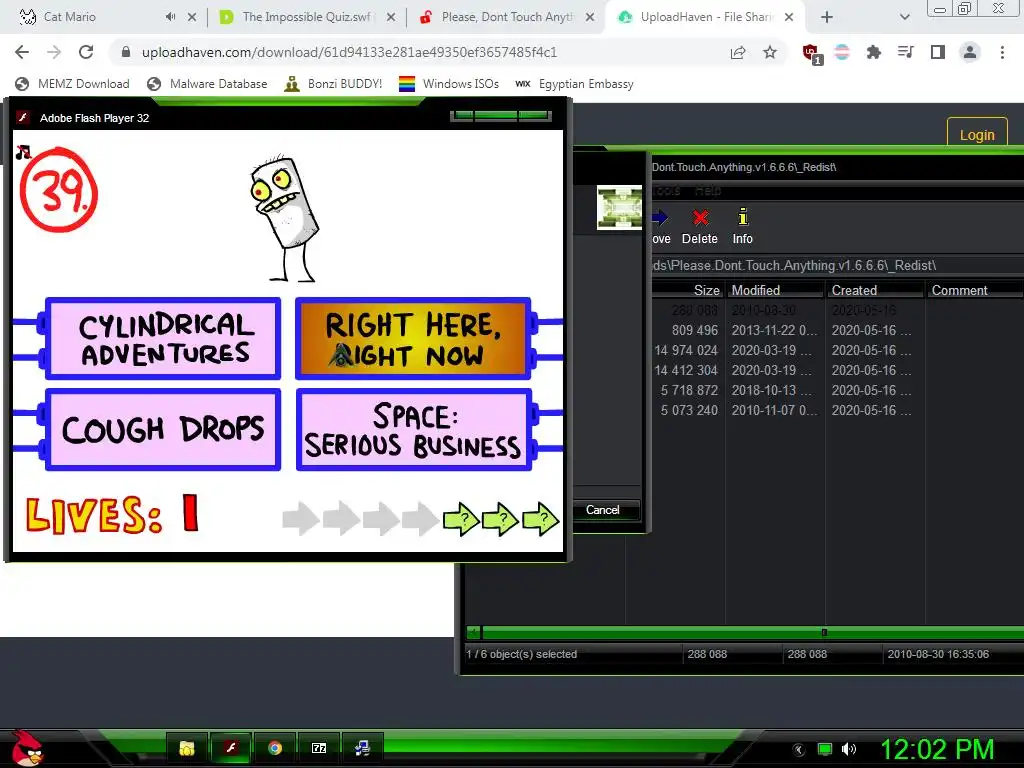The height and width of the screenshot is (768, 1024).
Task: Open the Help menu in 7-Zip
Action: pyautogui.click(x=707, y=190)
